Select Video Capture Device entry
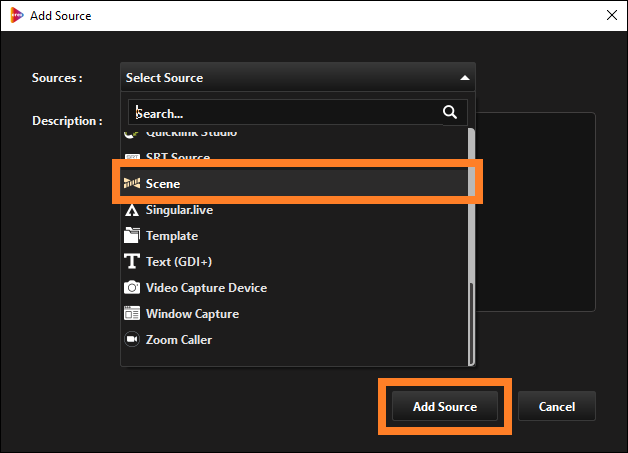Viewport: 628px width, 453px height. [x=294, y=288]
